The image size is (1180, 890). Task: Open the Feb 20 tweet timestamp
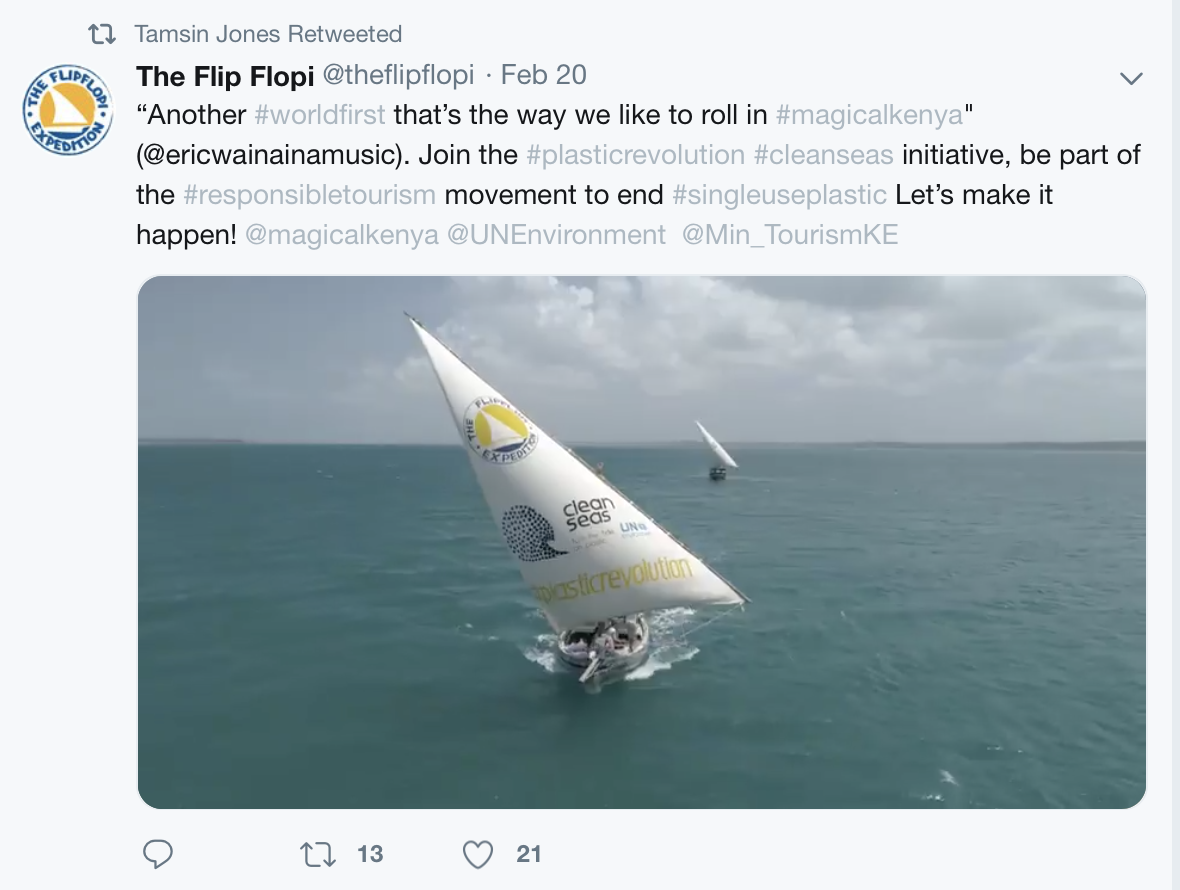coord(543,74)
